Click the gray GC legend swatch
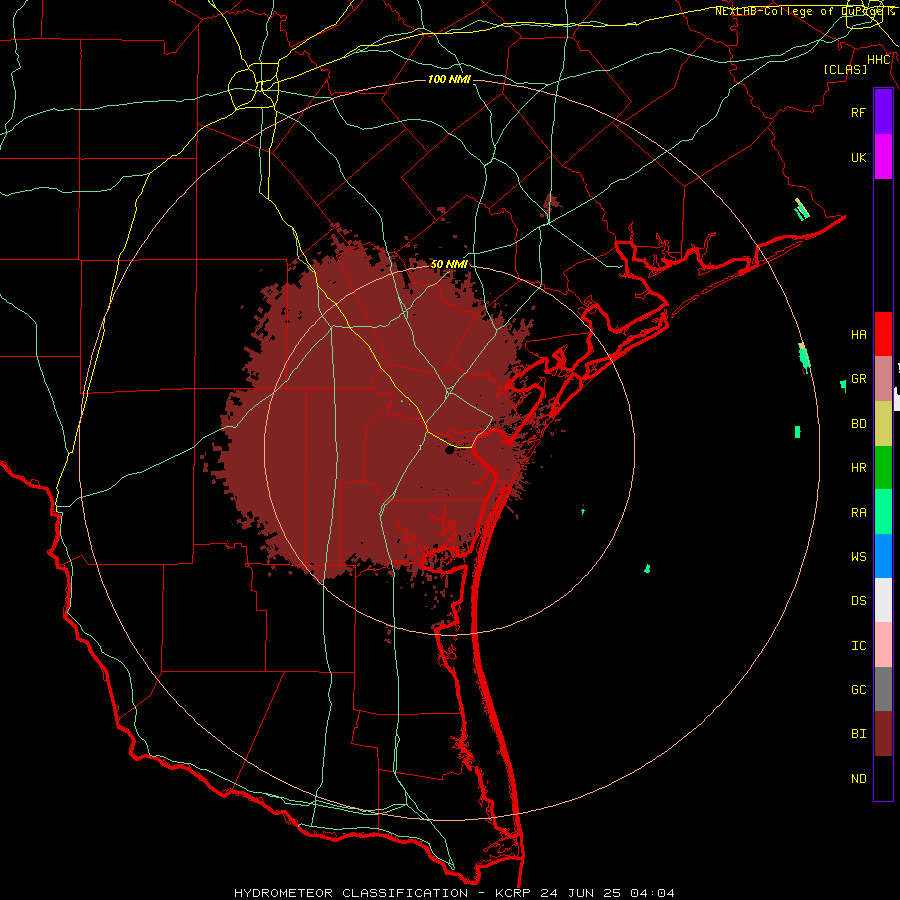Screen dimensions: 900x900 883,689
